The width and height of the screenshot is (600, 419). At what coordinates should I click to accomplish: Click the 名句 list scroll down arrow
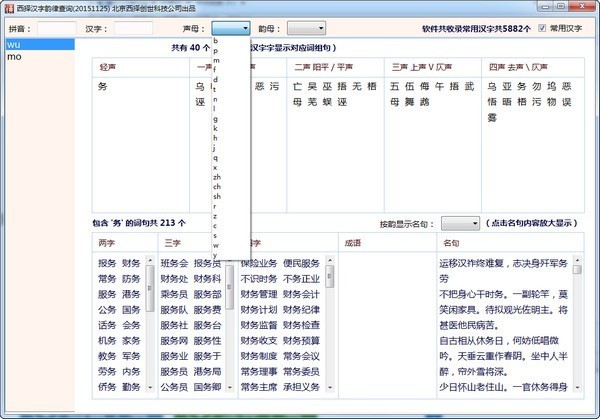click(577, 387)
